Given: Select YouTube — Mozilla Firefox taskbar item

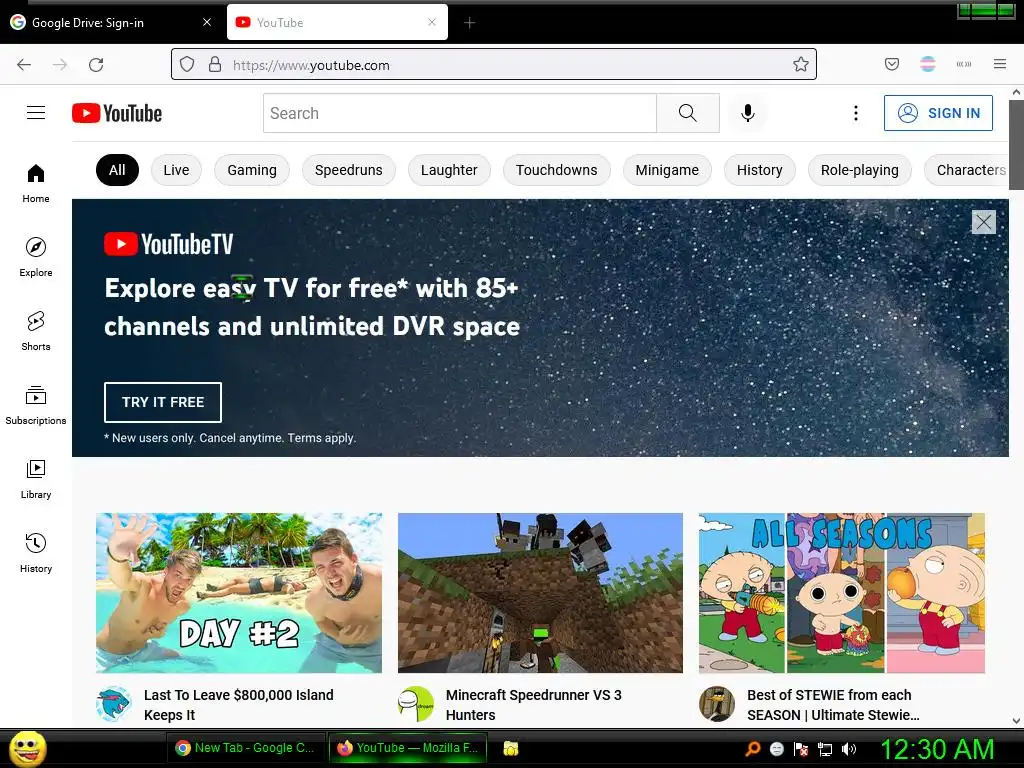Looking at the screenshot, I should point(408,748).
